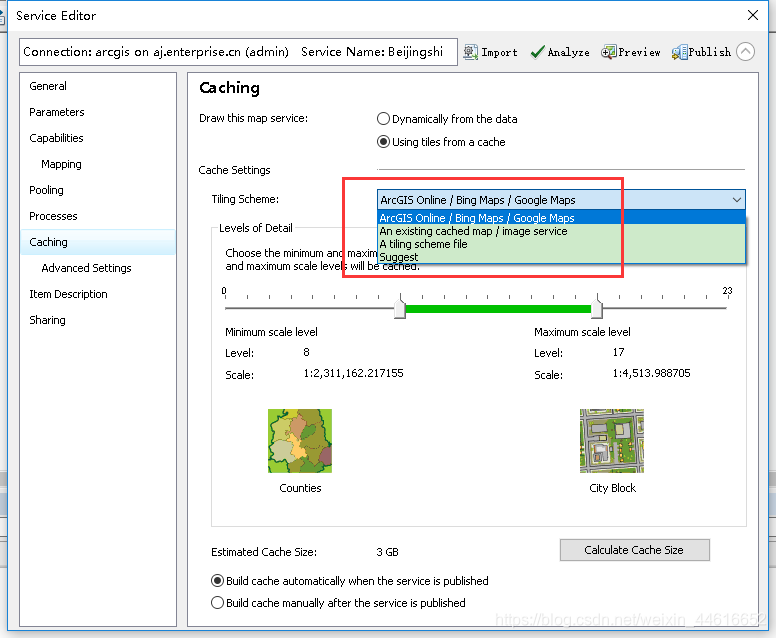This screenshot has height=638, width=776.
Task: Run Analyze with the checkmark button
Action: click(560, 52)
